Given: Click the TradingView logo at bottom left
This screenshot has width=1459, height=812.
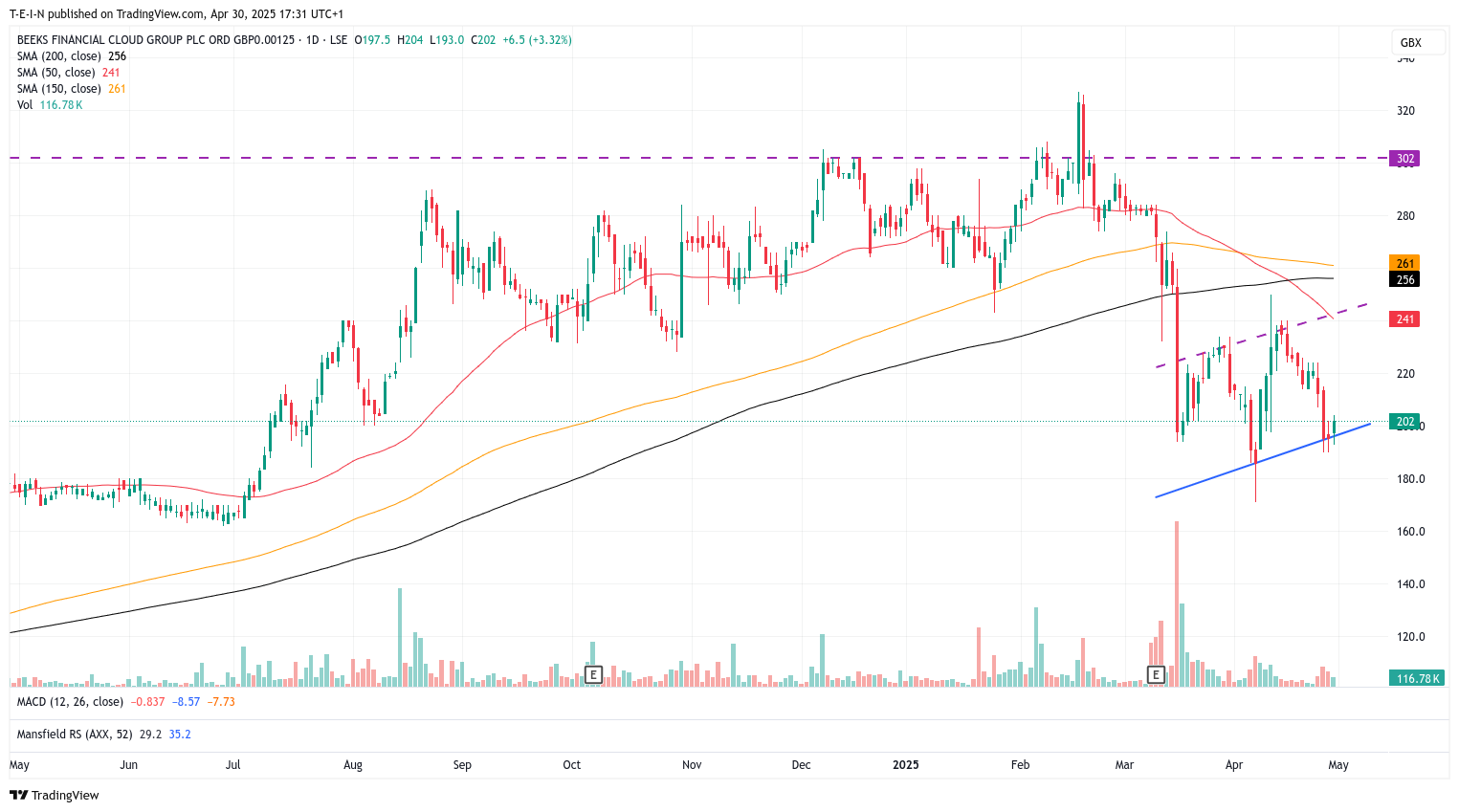Looking at the screenshot, I should (55, 795).
